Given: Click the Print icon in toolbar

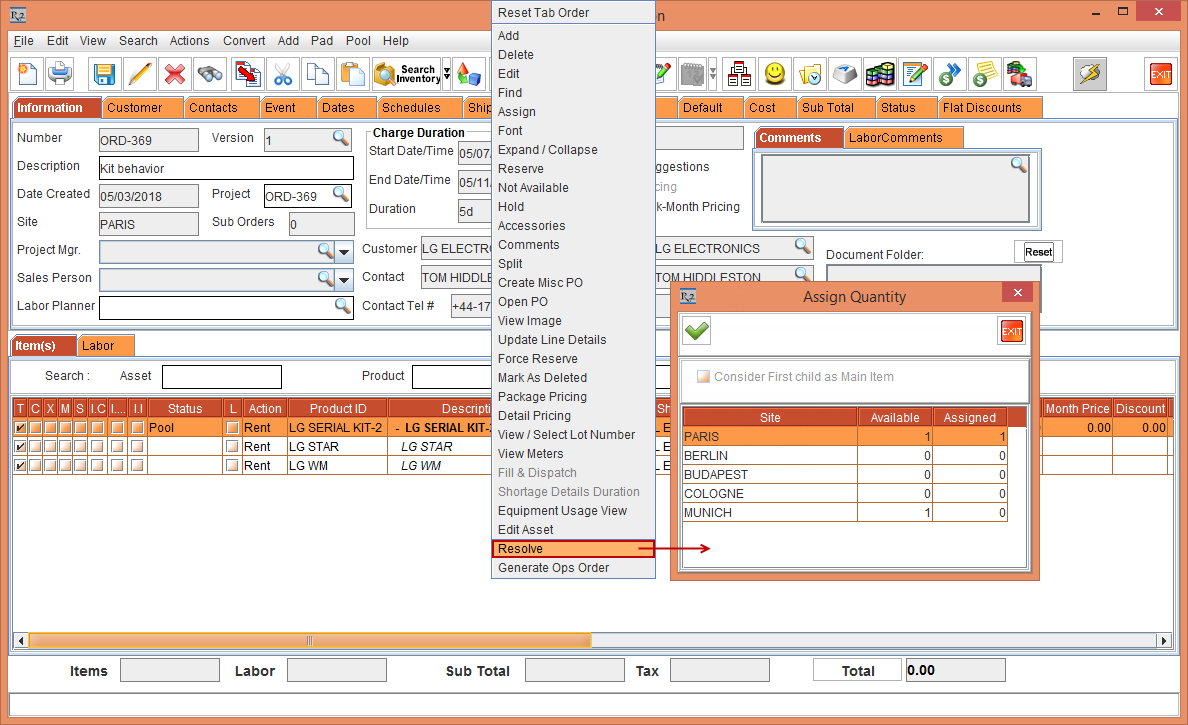Looking at the screenshot, I should (60, 74).
